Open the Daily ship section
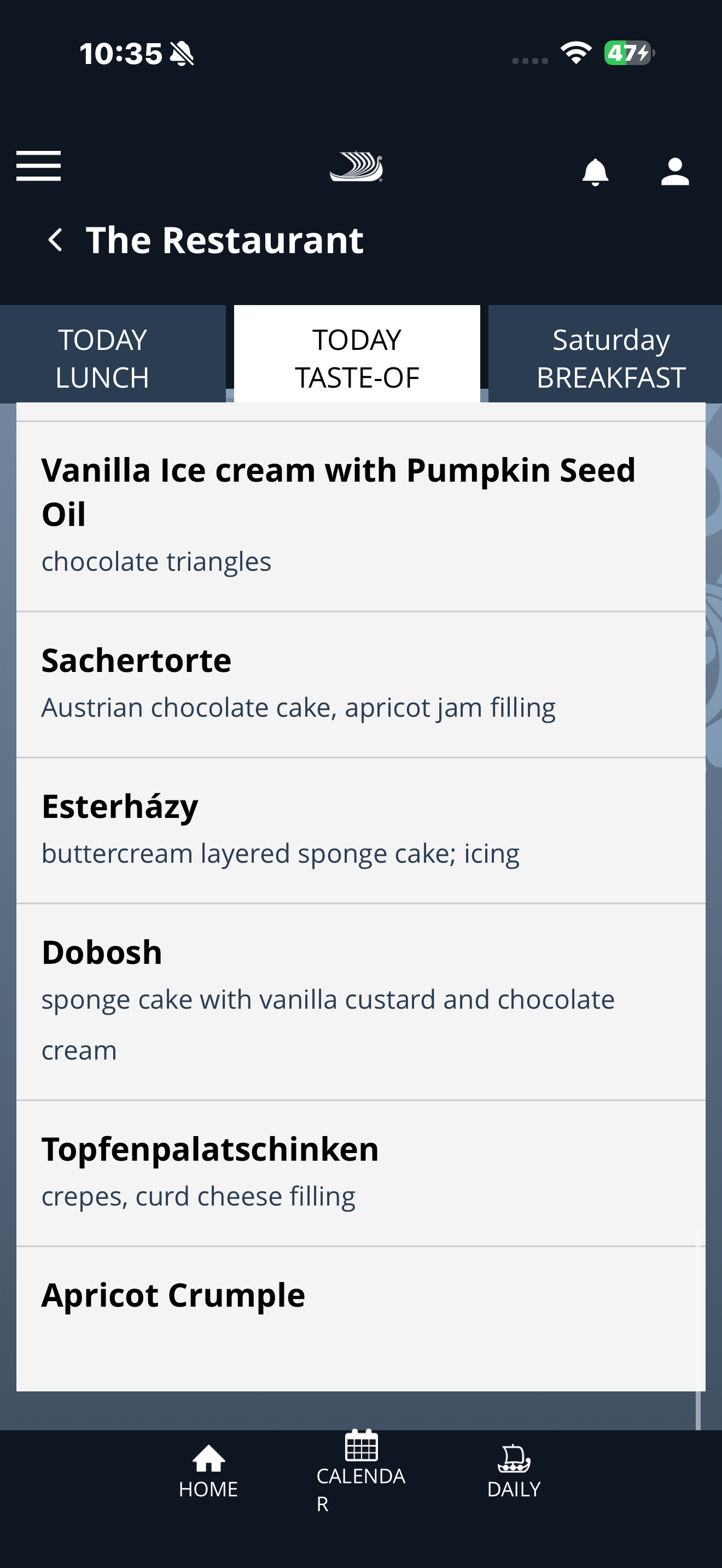This screenshot has height=1568, width=722. pos(514,1472)
